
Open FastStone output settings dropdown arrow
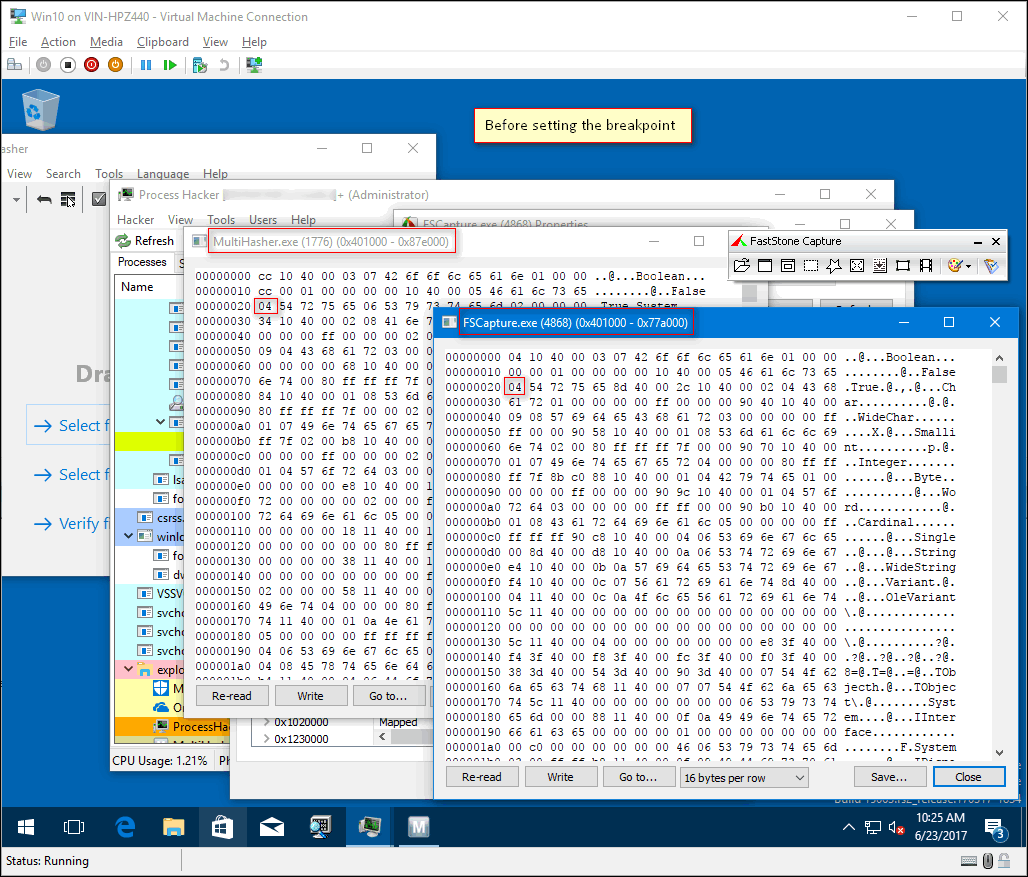click(968, 266)
